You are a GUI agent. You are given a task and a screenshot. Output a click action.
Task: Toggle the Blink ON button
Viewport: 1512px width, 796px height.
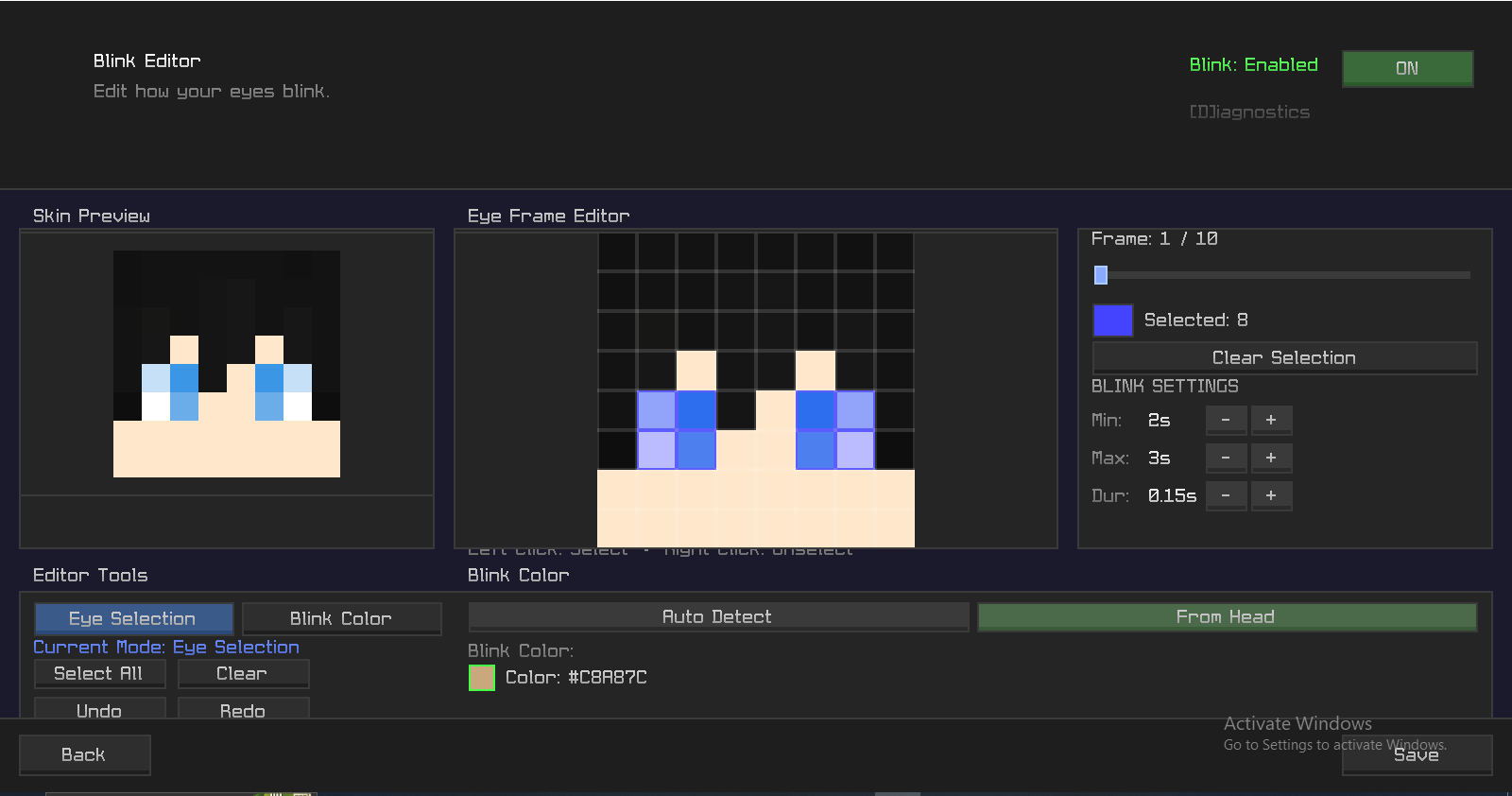(x=1407, y=68)
